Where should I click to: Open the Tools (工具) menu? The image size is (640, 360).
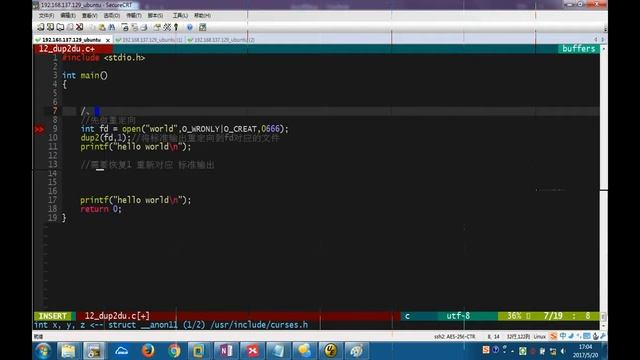pos(180,16)
